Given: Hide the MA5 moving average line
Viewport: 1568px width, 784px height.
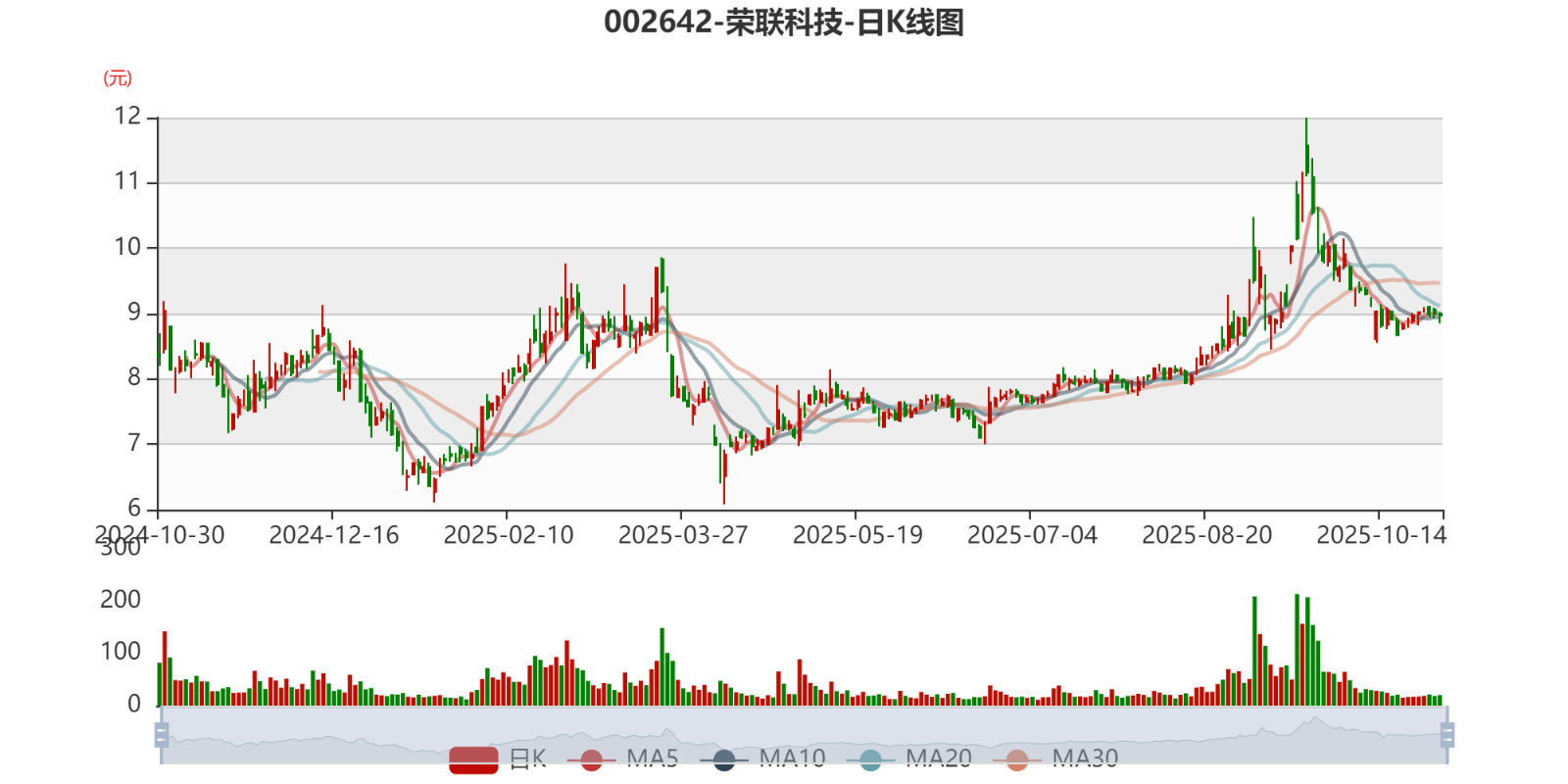Looking at the screenshot, I should click(622, 759).
